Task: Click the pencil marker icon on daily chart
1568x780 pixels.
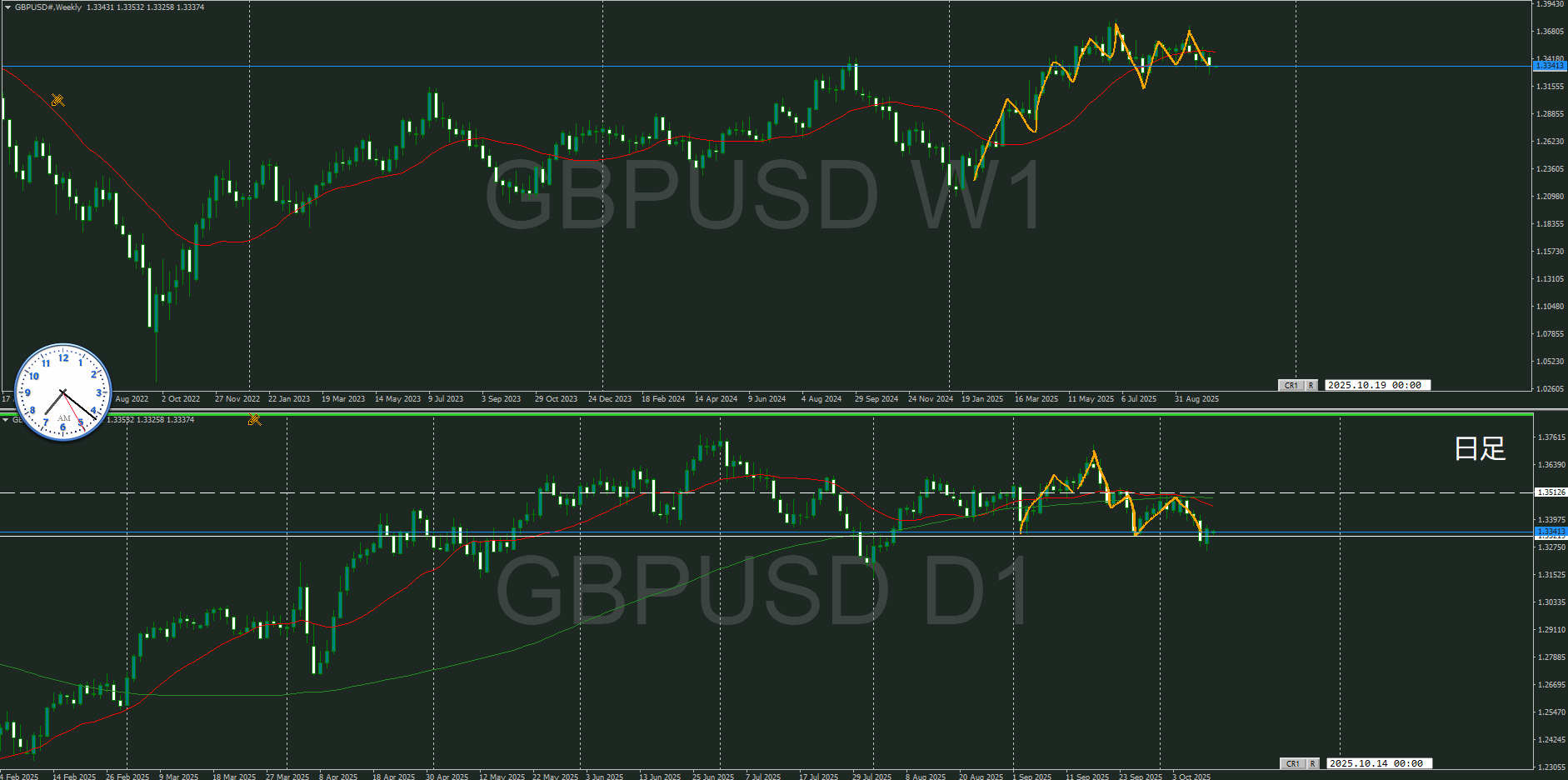Action: [254, 420]
